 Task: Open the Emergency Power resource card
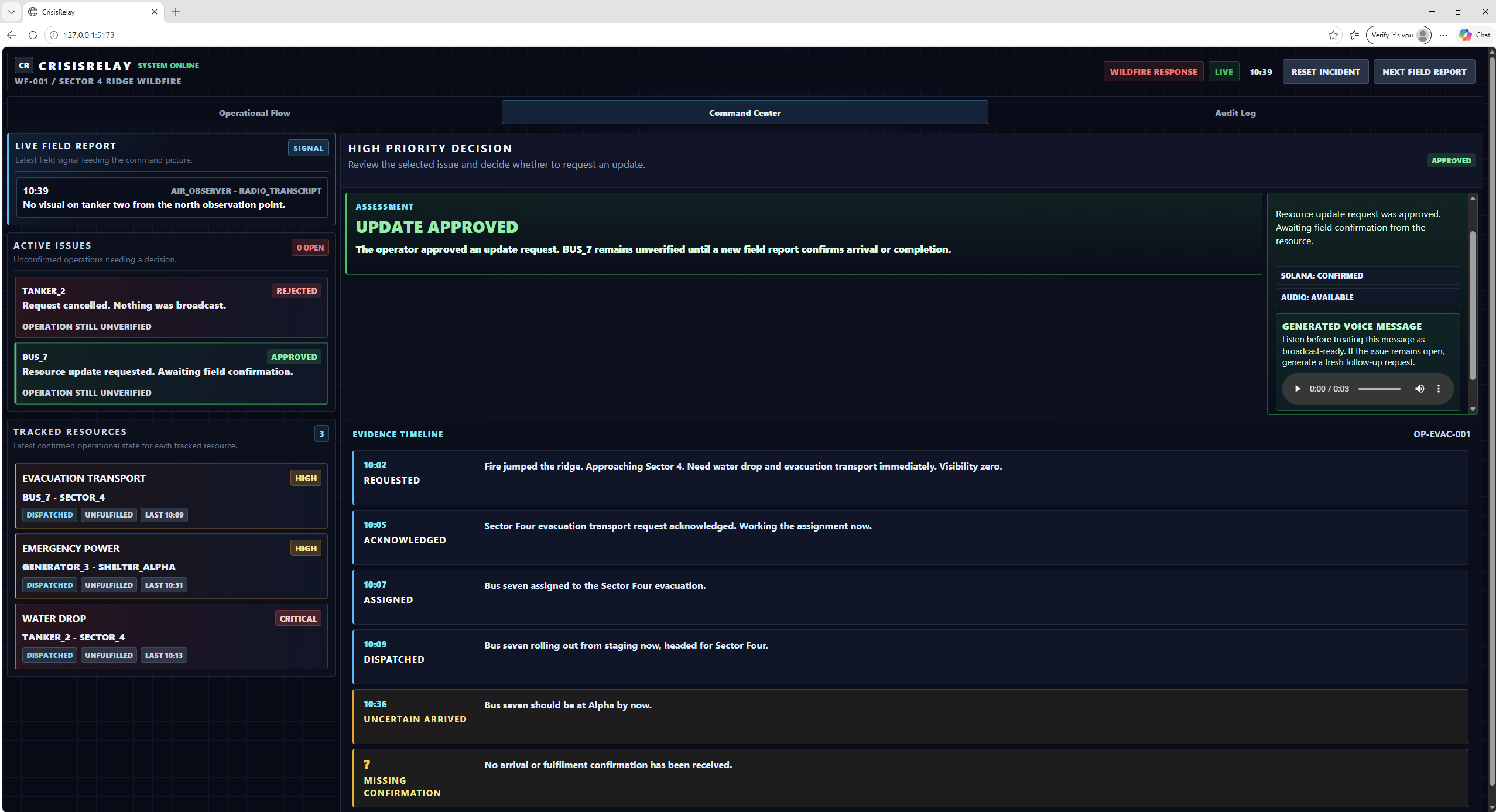(x=171, y=566)
